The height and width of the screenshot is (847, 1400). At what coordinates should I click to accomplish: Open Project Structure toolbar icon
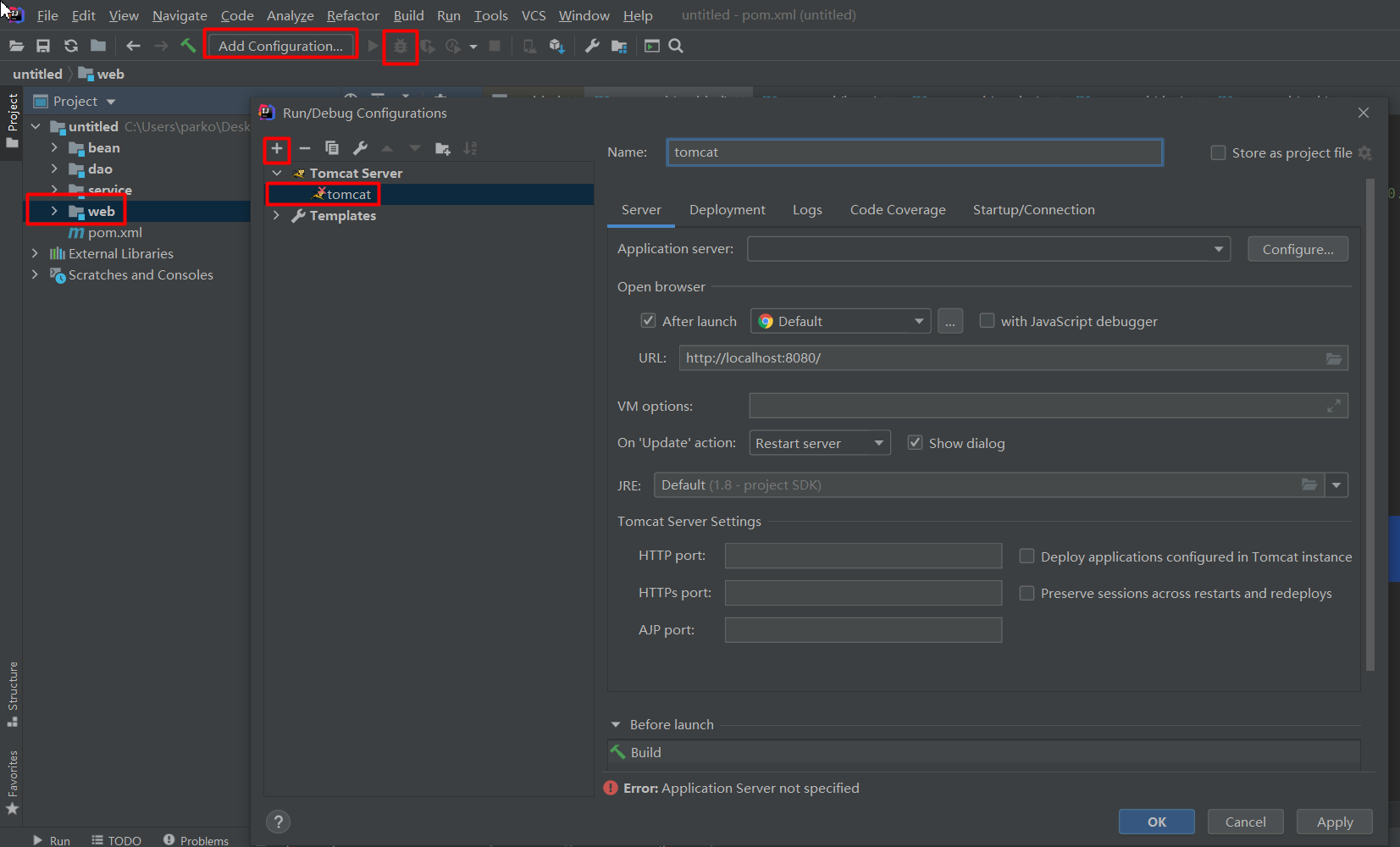pos(619,46)
